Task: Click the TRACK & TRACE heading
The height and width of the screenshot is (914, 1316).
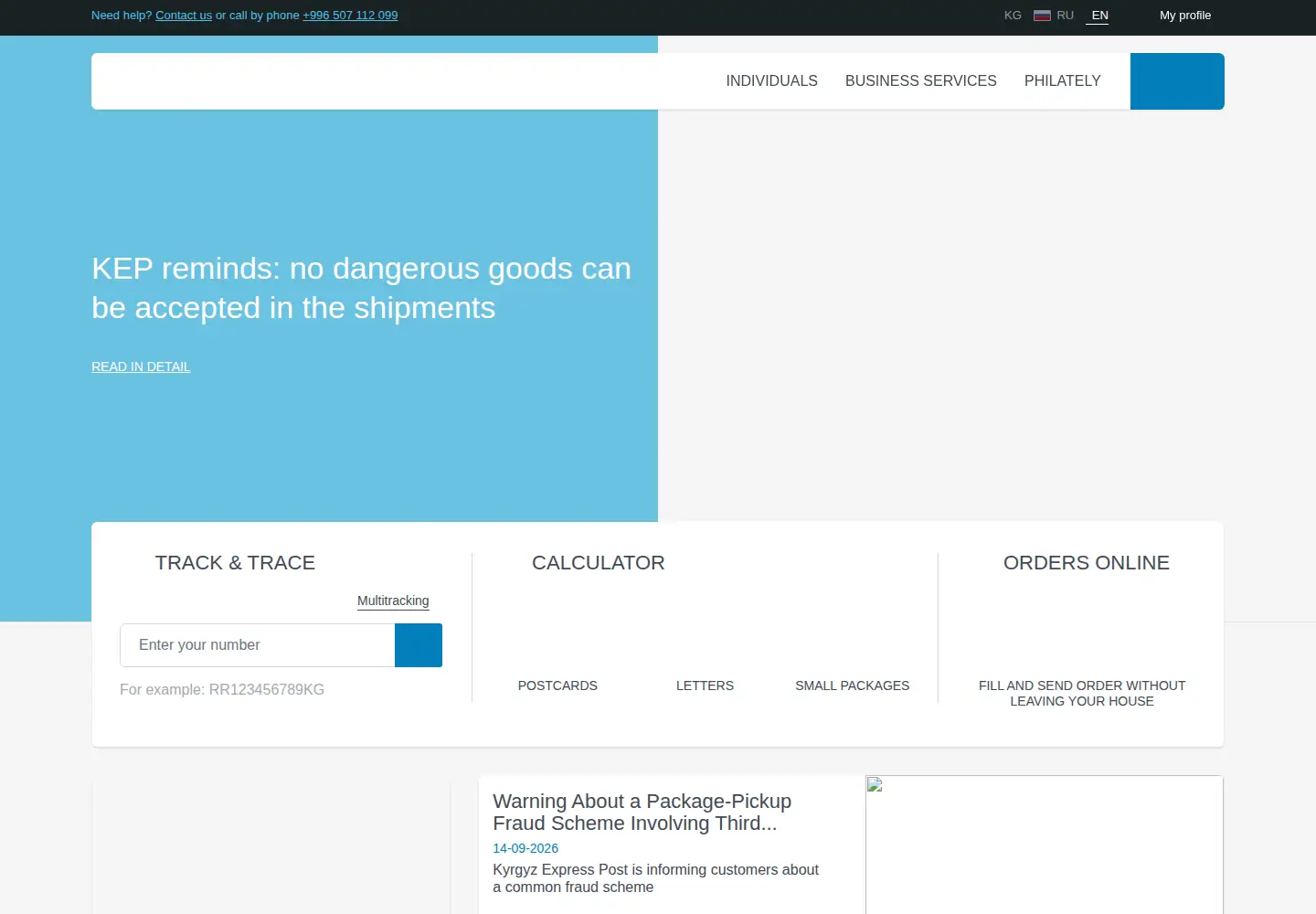Action: 235,563
